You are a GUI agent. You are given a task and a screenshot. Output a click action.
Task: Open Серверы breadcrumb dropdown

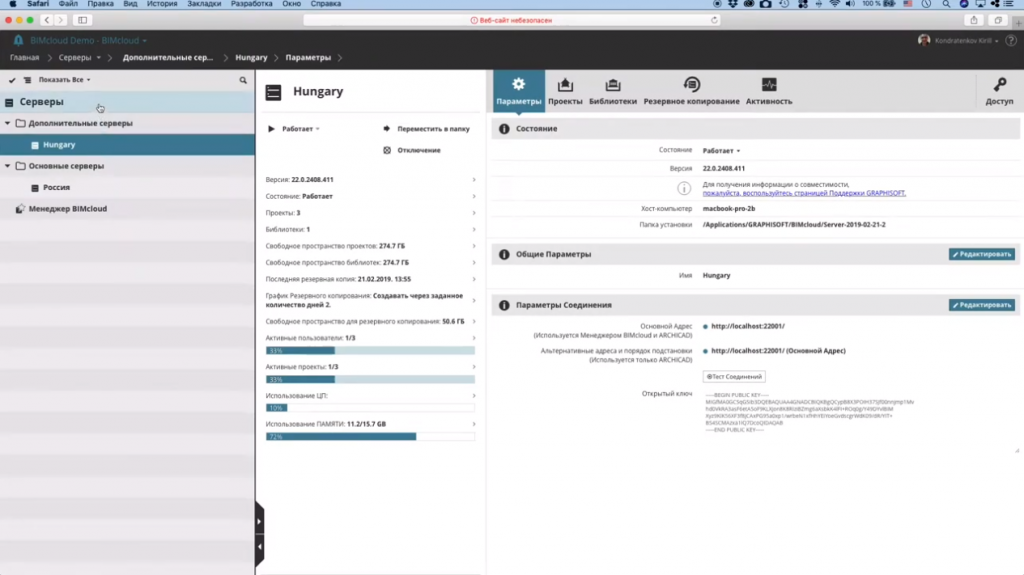(80, 58)
